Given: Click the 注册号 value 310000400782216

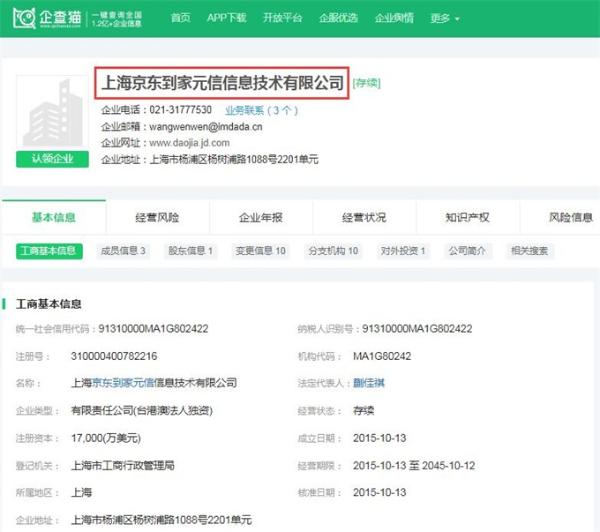Looking at the screenshot, I should [x=114, y=356].
